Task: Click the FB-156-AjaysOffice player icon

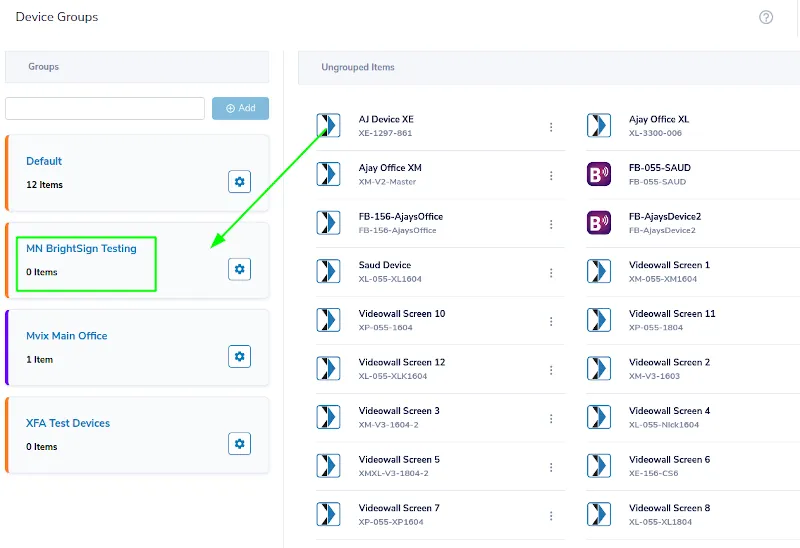Action: 328,222
